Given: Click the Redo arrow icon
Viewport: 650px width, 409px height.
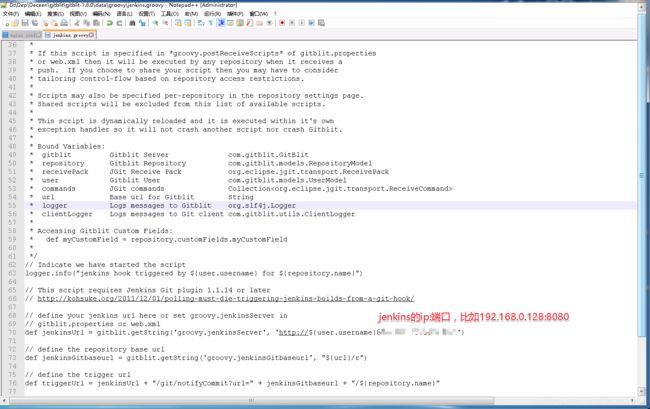Looking at the screenshot, I should pos(119,23).
